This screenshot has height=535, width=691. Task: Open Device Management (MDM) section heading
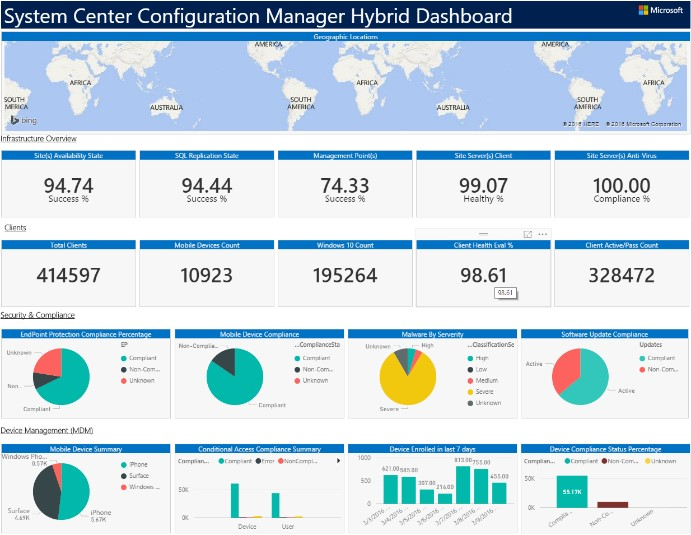pyautogui.click(x=47, y=430)
